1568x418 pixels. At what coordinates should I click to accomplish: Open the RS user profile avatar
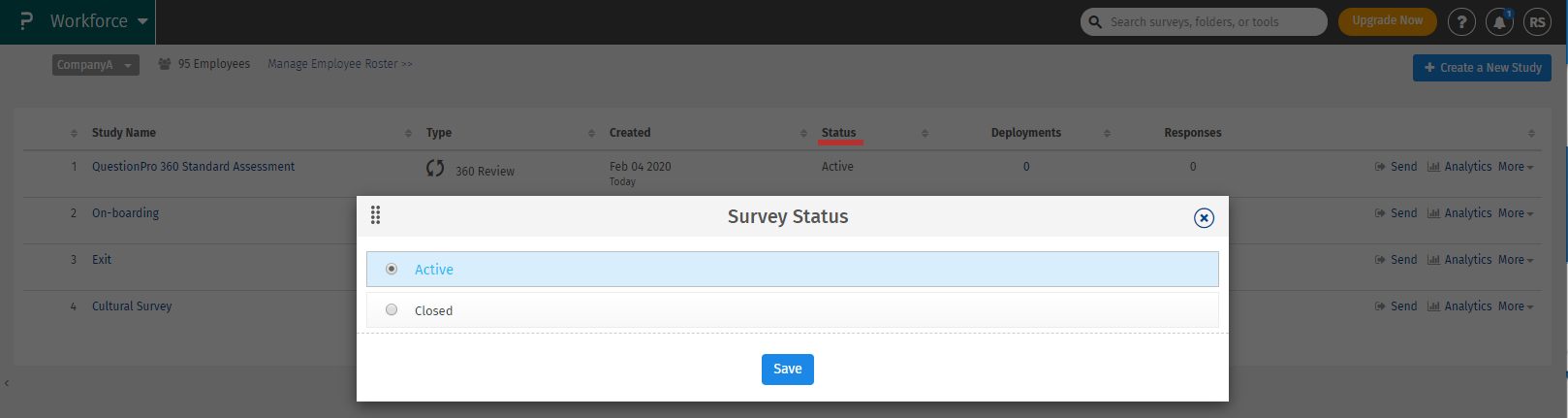click(x=1538, y=22)
